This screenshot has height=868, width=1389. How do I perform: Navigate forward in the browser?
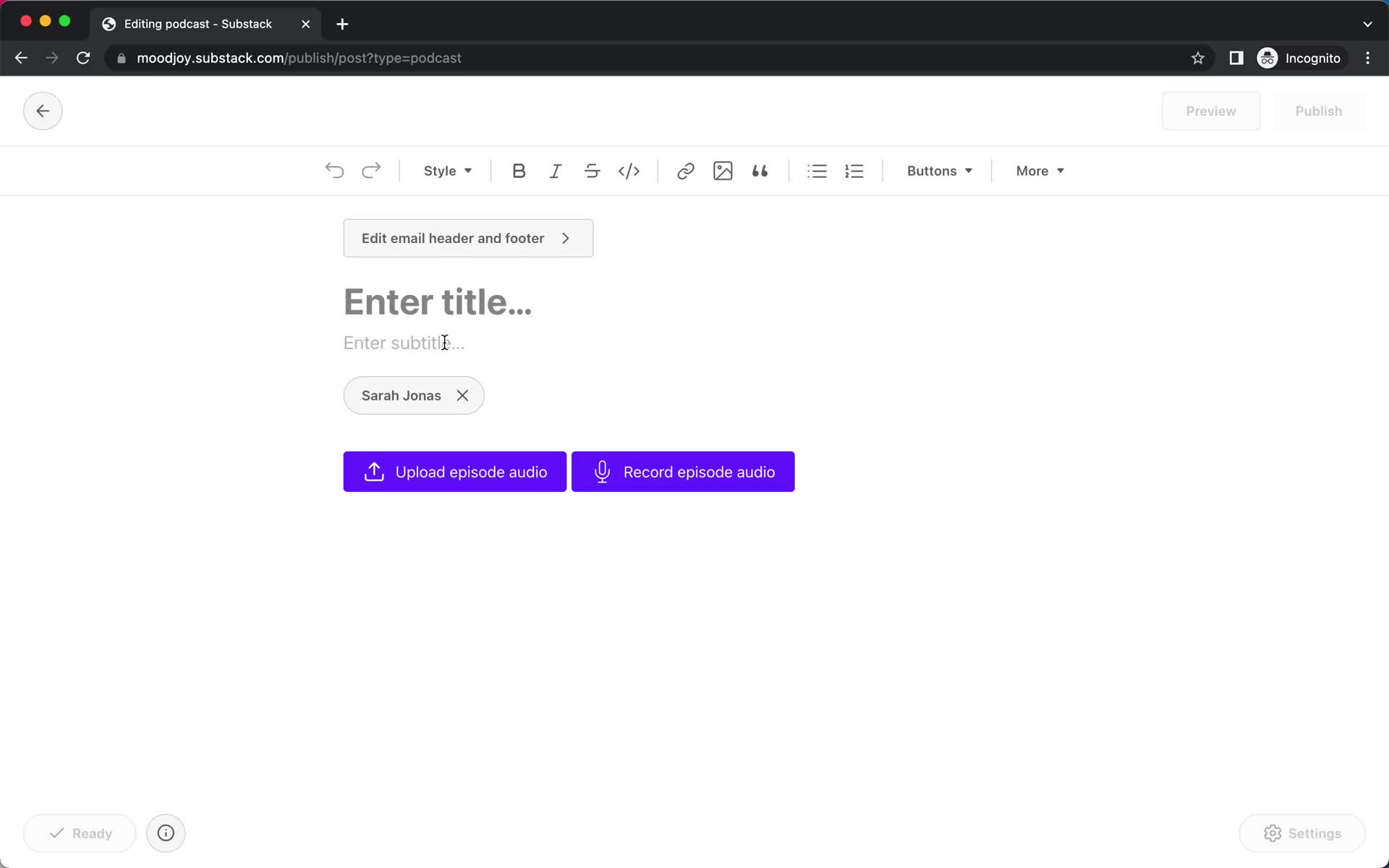52,58
